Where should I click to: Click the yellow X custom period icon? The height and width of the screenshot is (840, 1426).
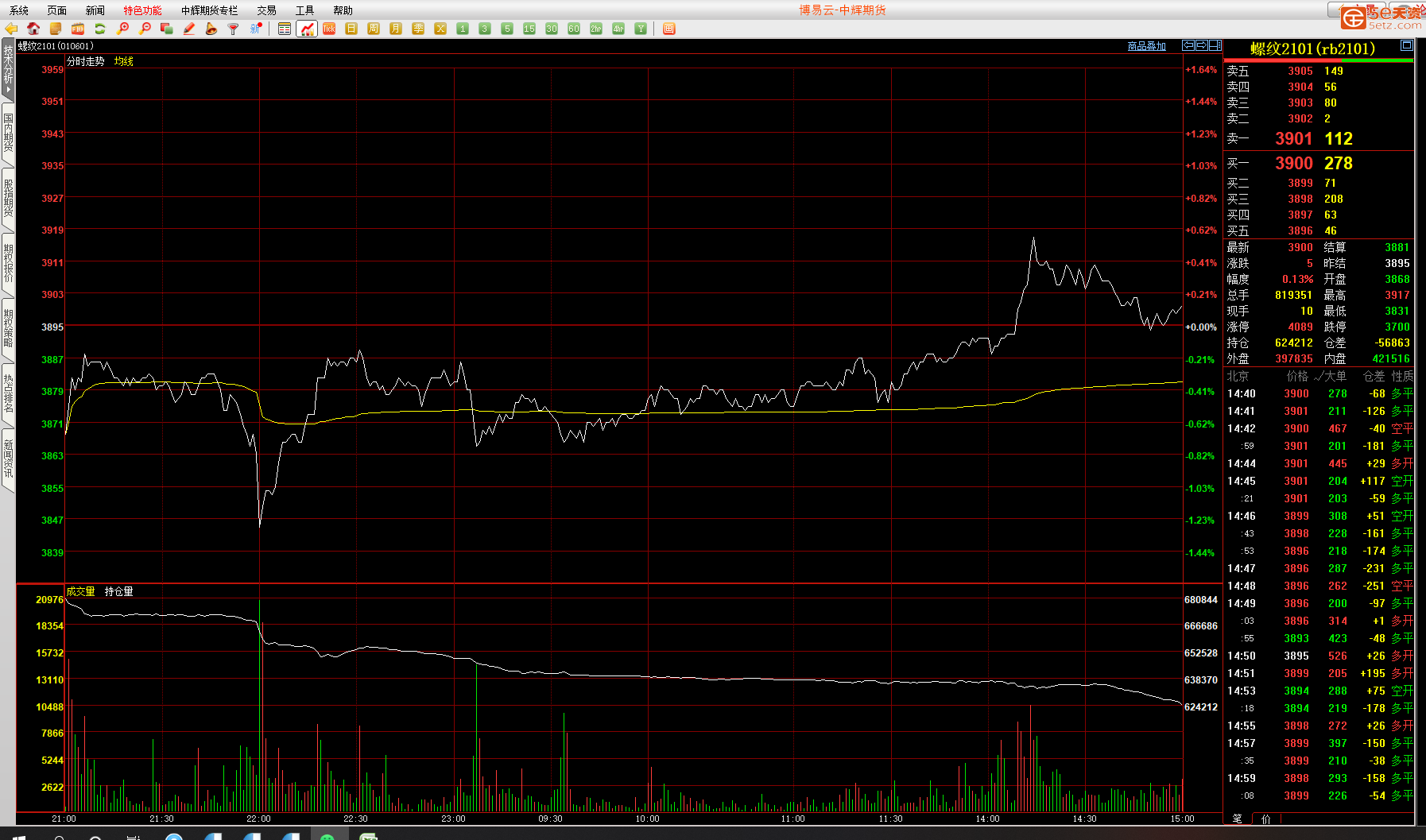tap(440, 29)
